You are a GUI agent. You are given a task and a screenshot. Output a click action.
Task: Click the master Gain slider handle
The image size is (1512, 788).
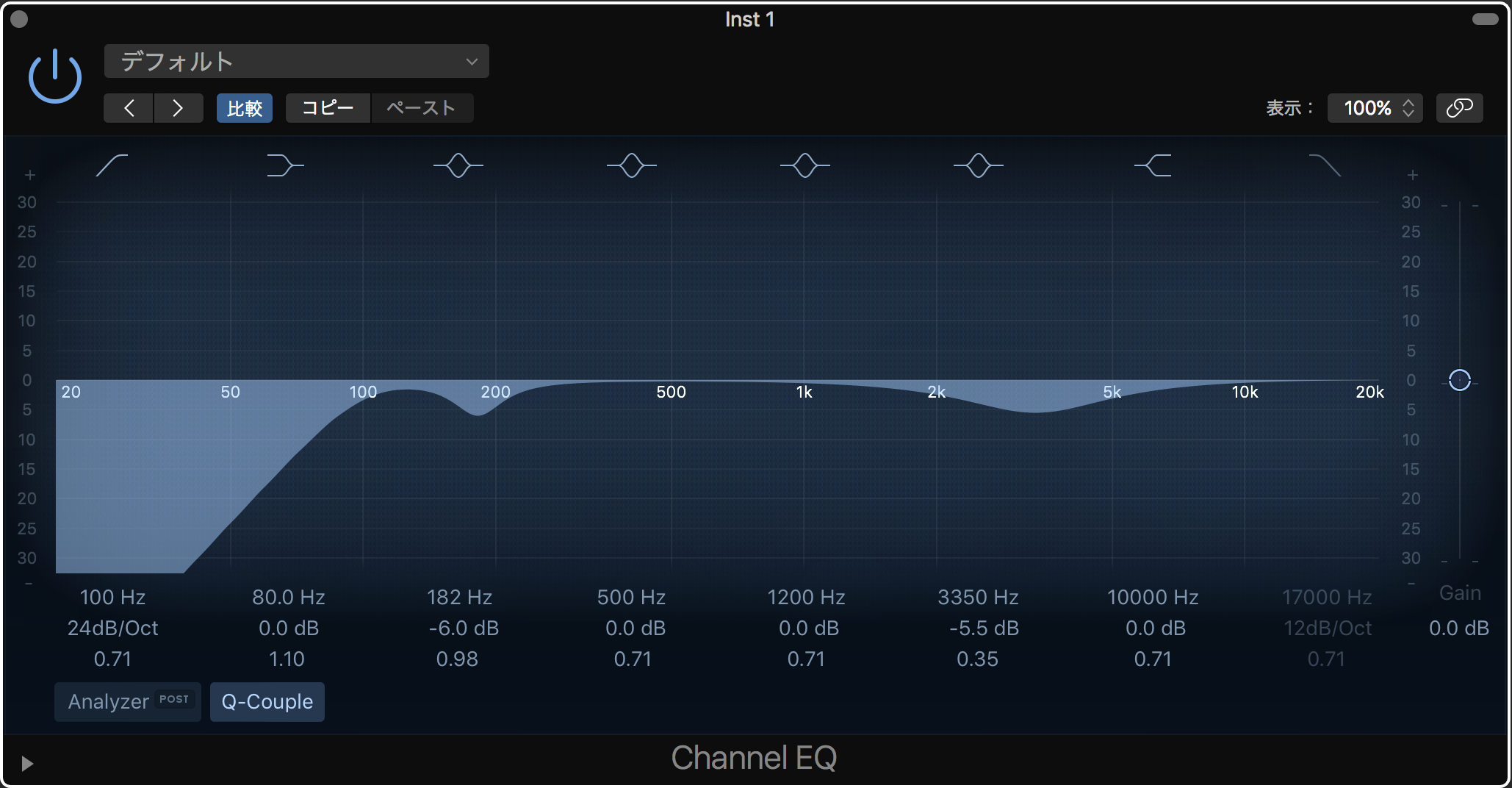pyautogui.click(x=1460, y=380)
